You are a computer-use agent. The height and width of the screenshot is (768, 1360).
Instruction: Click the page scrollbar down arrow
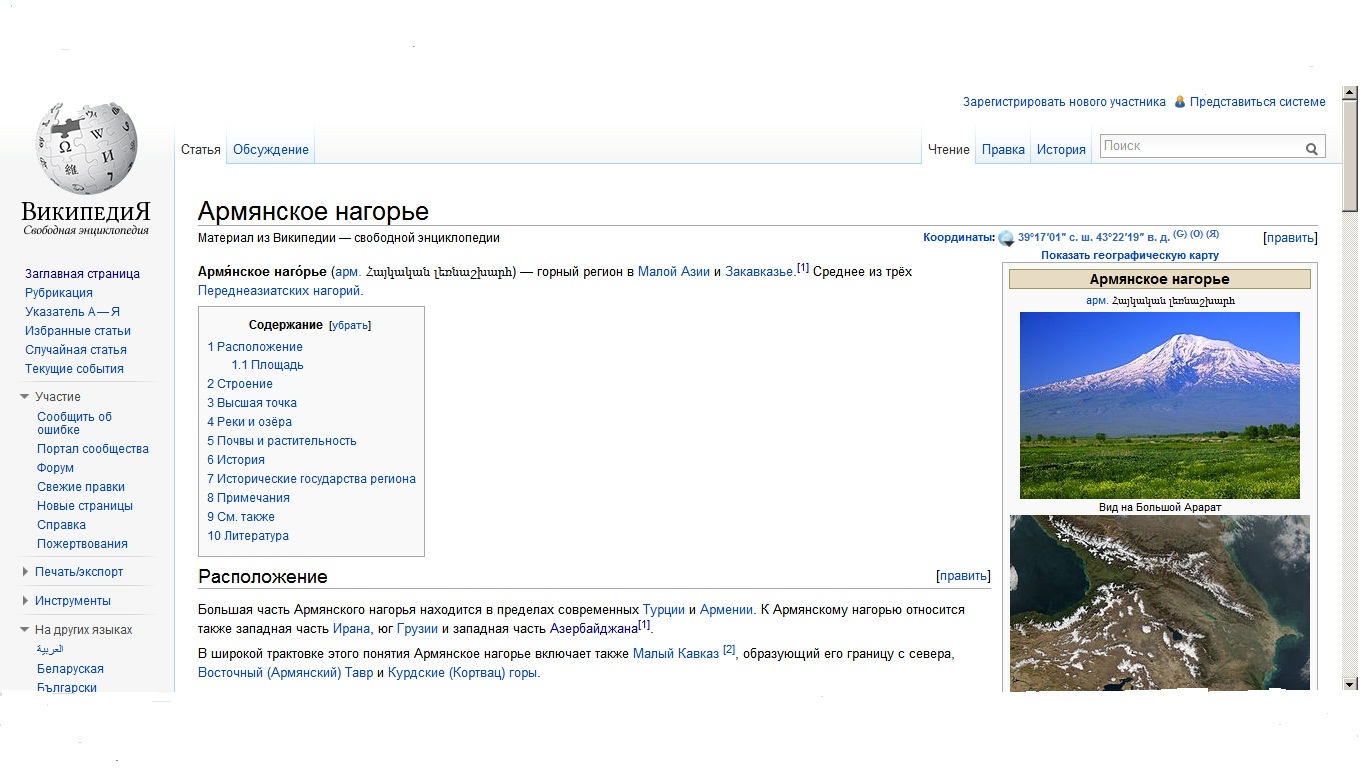point(1350,684)
